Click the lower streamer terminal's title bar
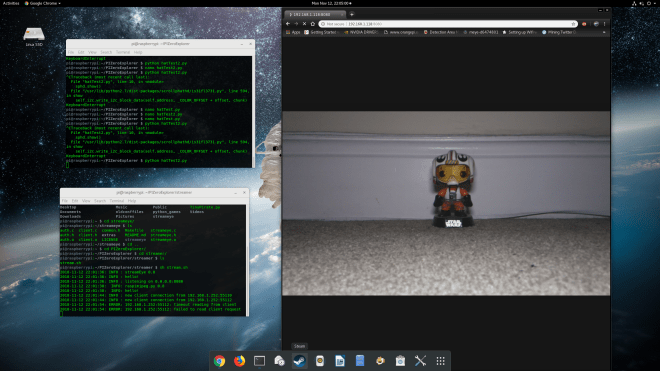660x371 pixels. coord(154,192)
